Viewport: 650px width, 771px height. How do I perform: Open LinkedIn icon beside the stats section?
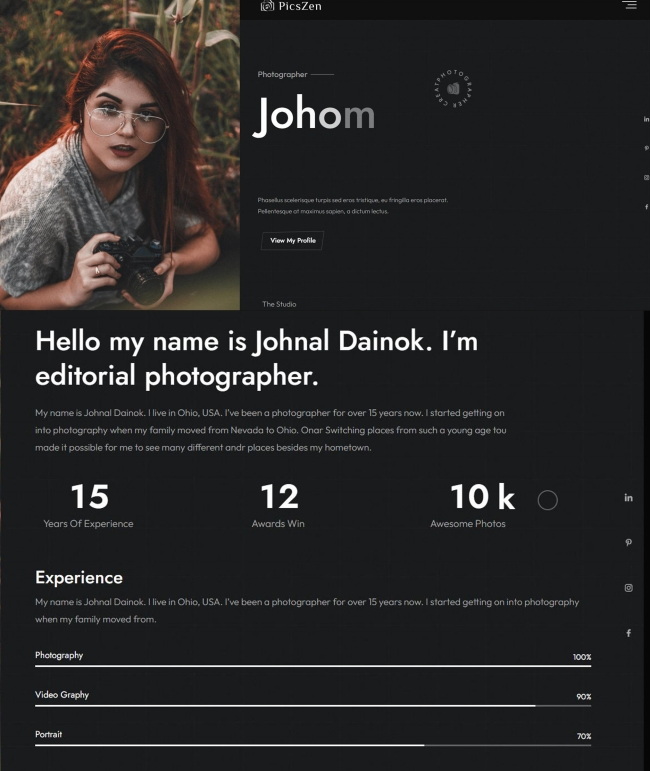click(628, 497)
